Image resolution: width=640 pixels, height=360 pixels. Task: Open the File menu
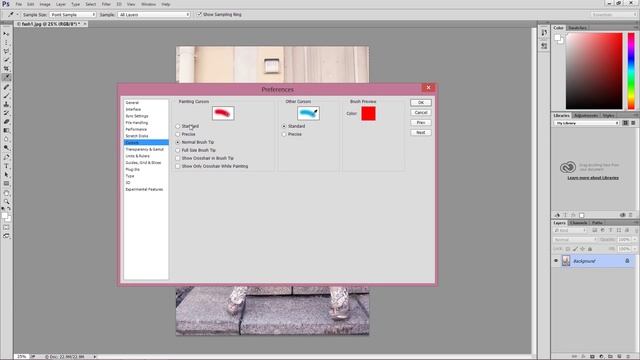pyautogui.click(x=19, y=4)
